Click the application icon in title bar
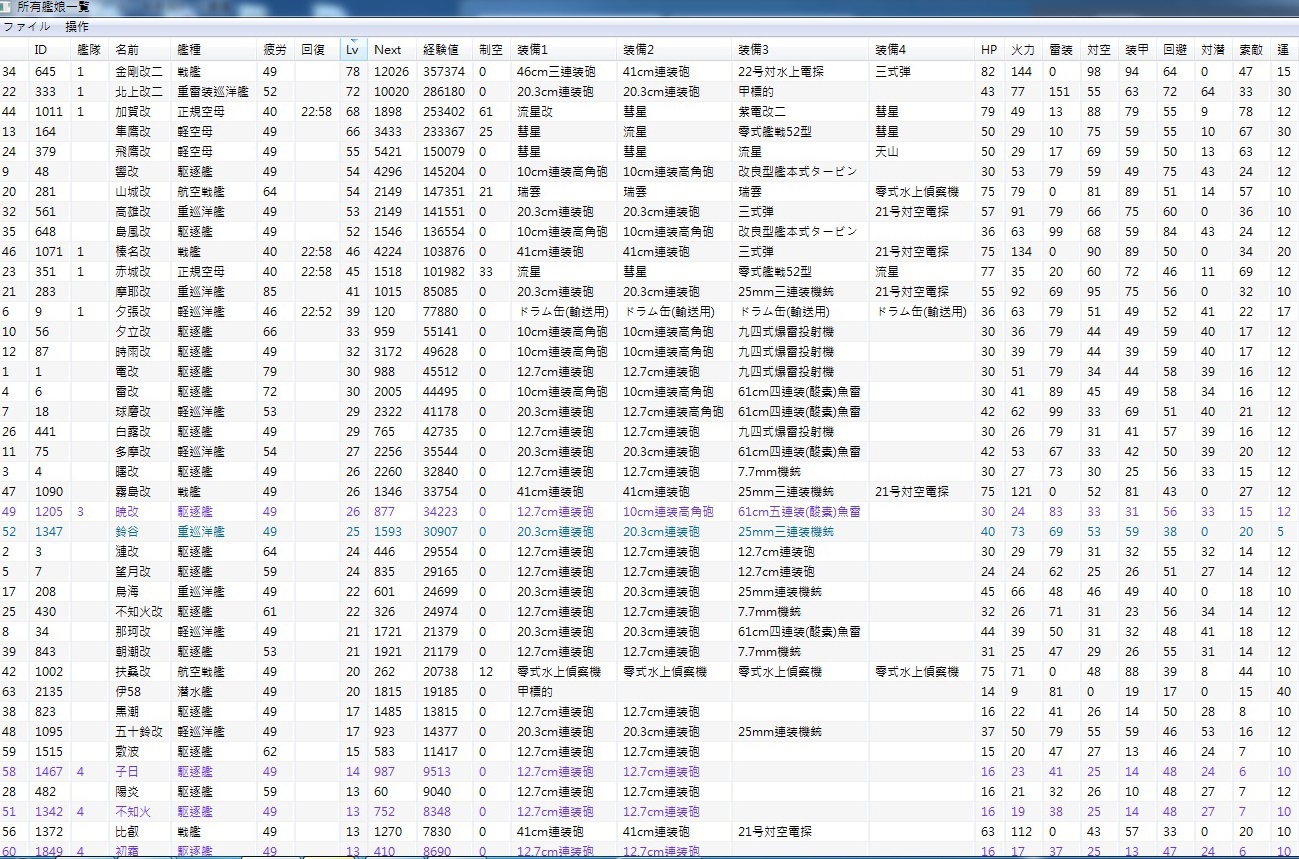The height and width of the screenshot is (859, 1299). point(7,7)
